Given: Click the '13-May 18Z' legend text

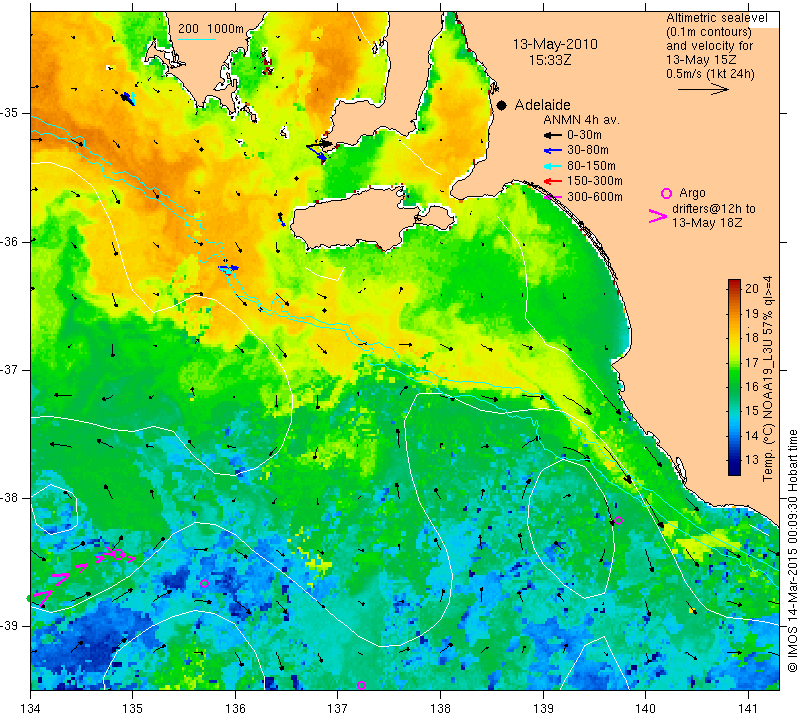Looking at the screenshot, I should 707,223.
